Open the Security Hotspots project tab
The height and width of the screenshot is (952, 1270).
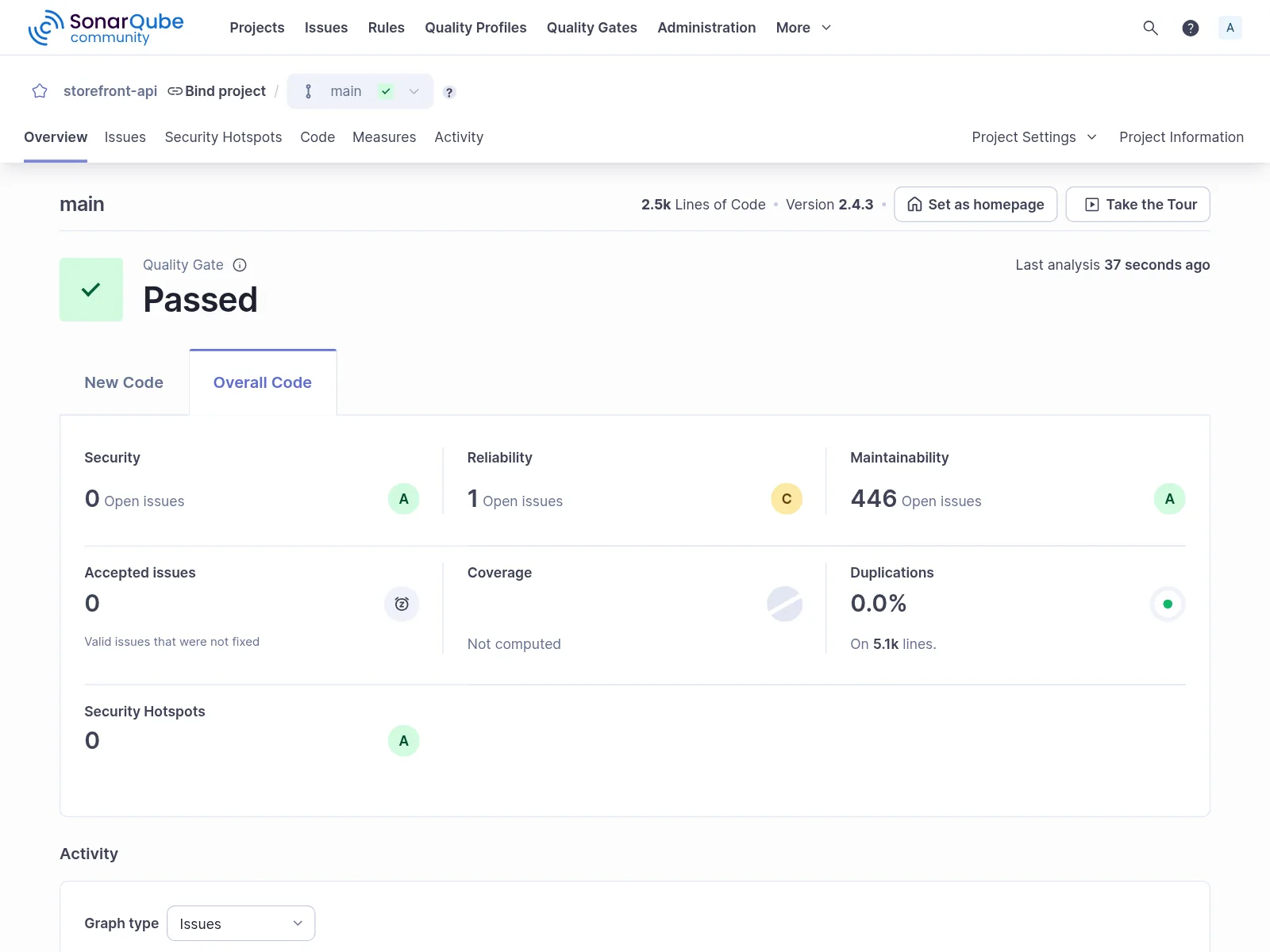[x=223, y=137]
